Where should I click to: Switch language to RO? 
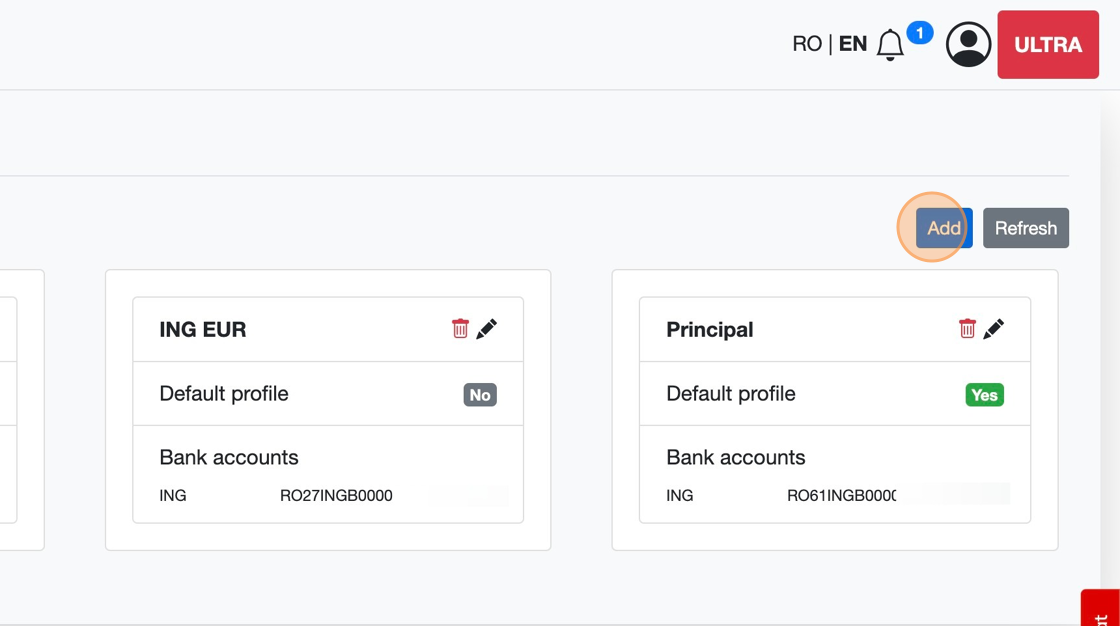tap(806, 44)
